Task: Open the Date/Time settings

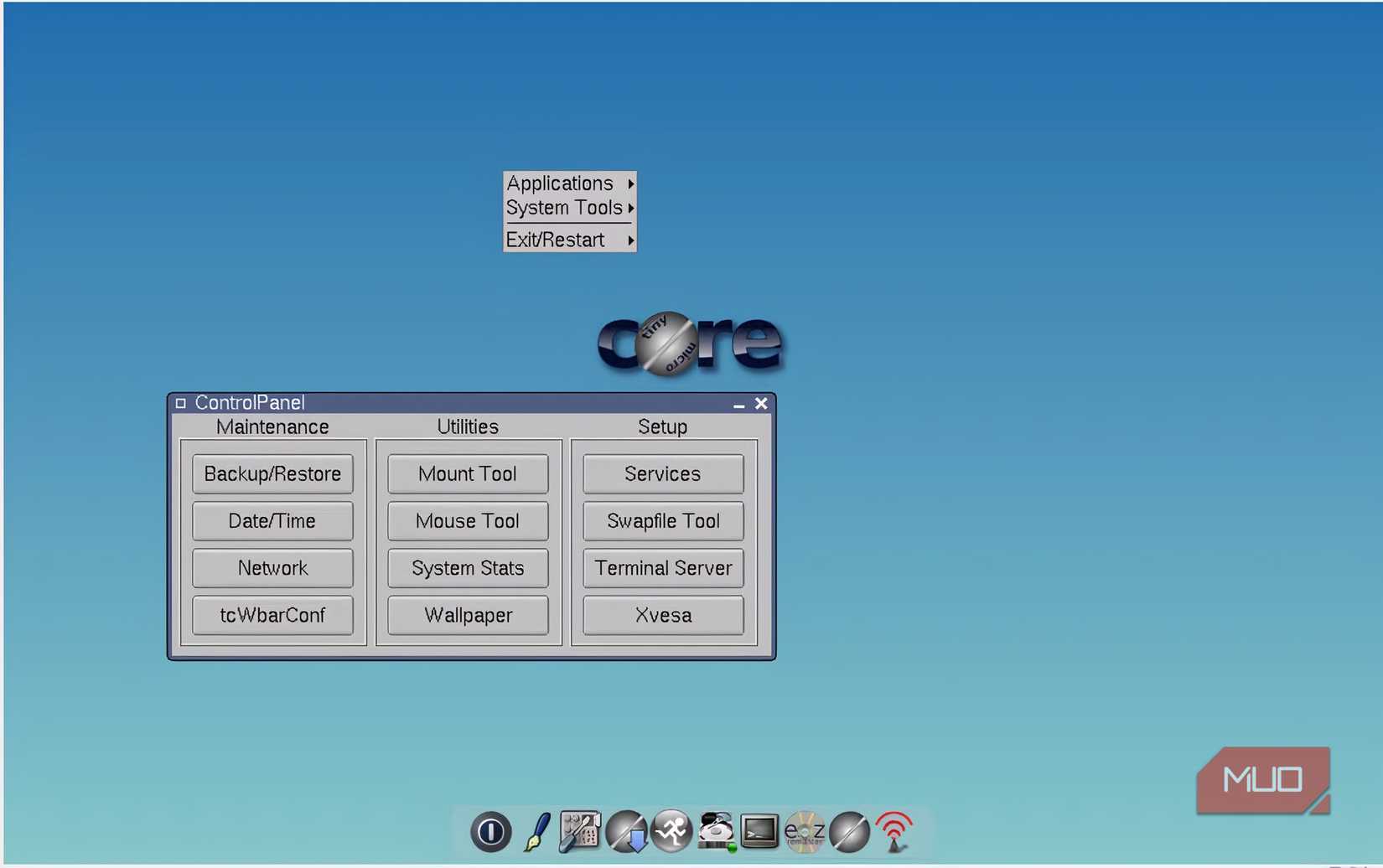Action: 272,520
